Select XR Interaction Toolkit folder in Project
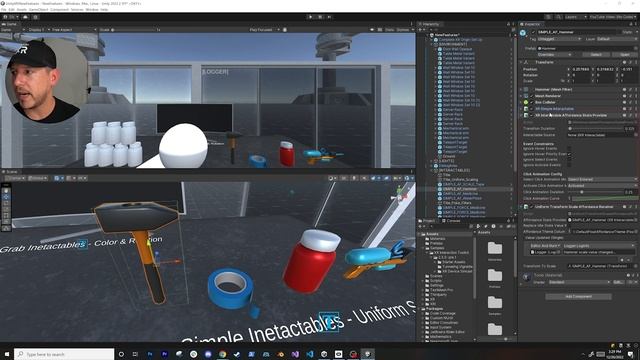The image size is (640, 360). coord(451,253)
